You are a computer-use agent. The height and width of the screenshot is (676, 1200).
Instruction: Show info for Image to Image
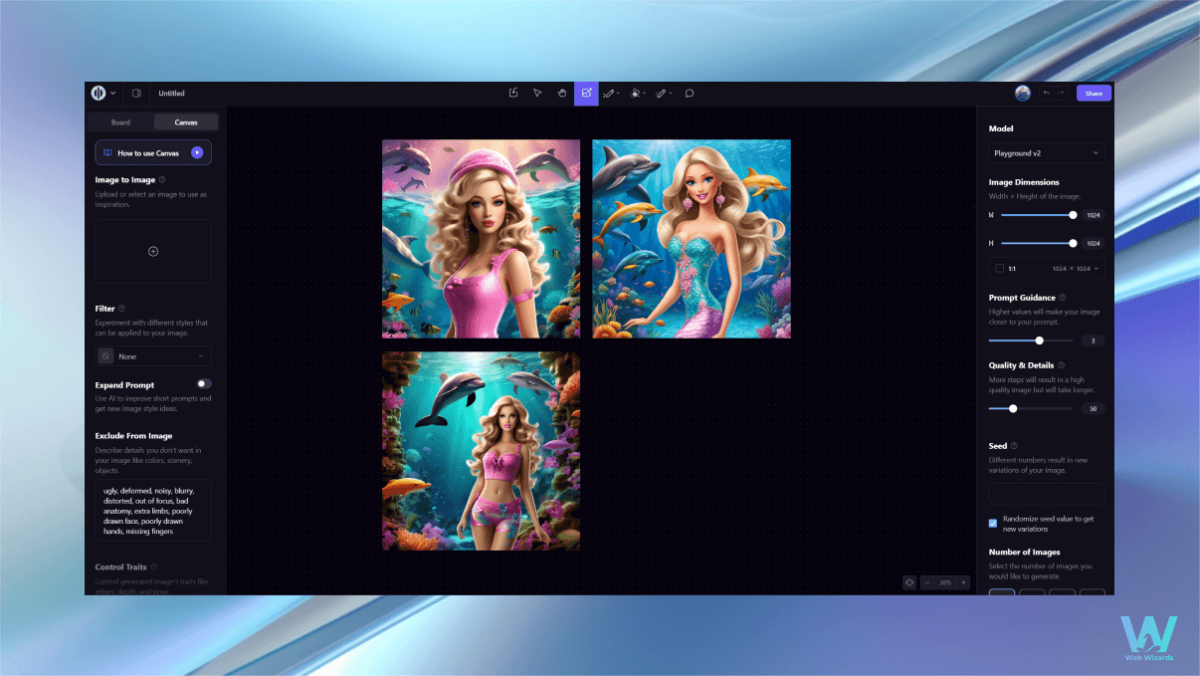click(162, 180)
